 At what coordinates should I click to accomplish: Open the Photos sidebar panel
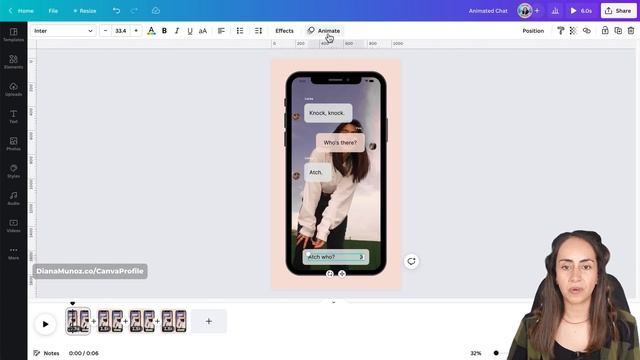pos(13,144)
